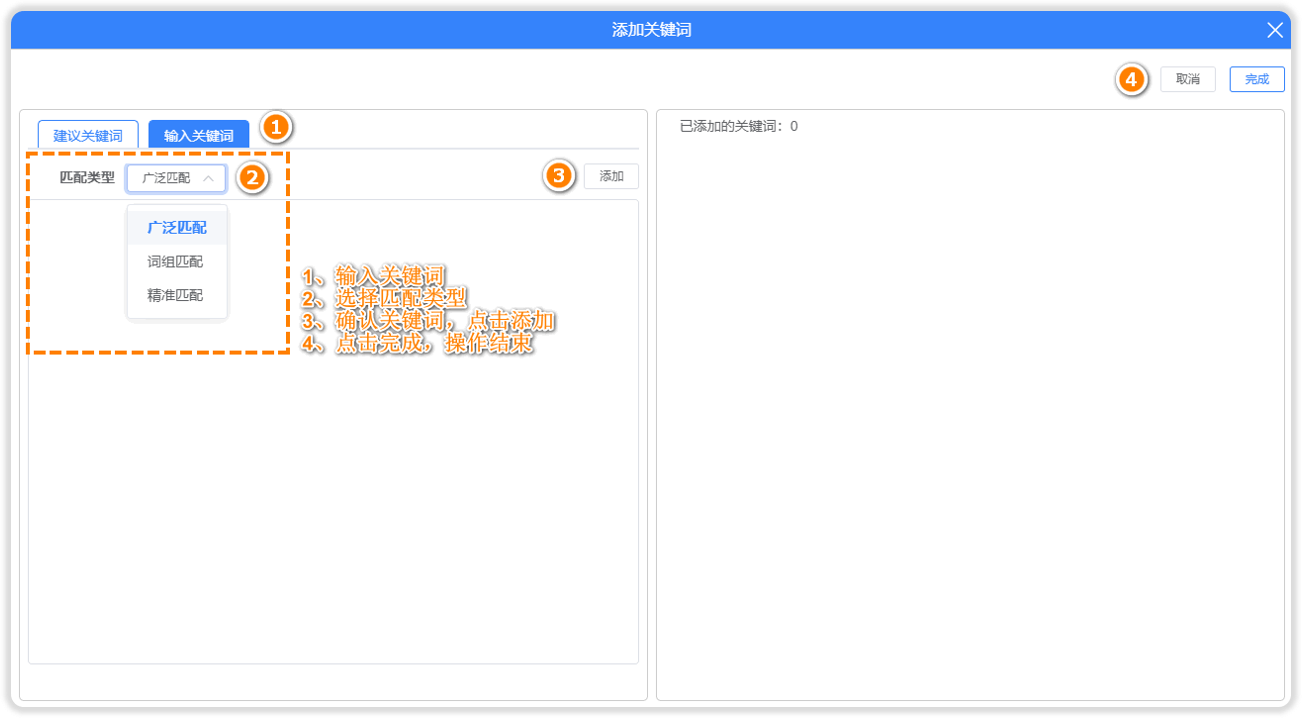
Task: Close the 添加关键词 dialog with the X
Action: (1274, 30)
